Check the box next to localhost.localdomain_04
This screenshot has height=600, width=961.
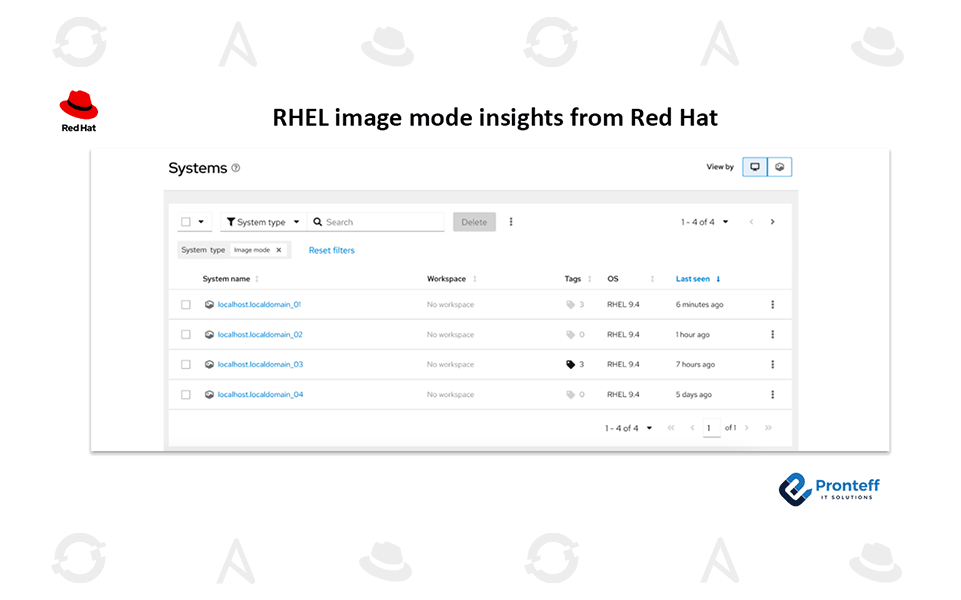(x=186, y=395)
